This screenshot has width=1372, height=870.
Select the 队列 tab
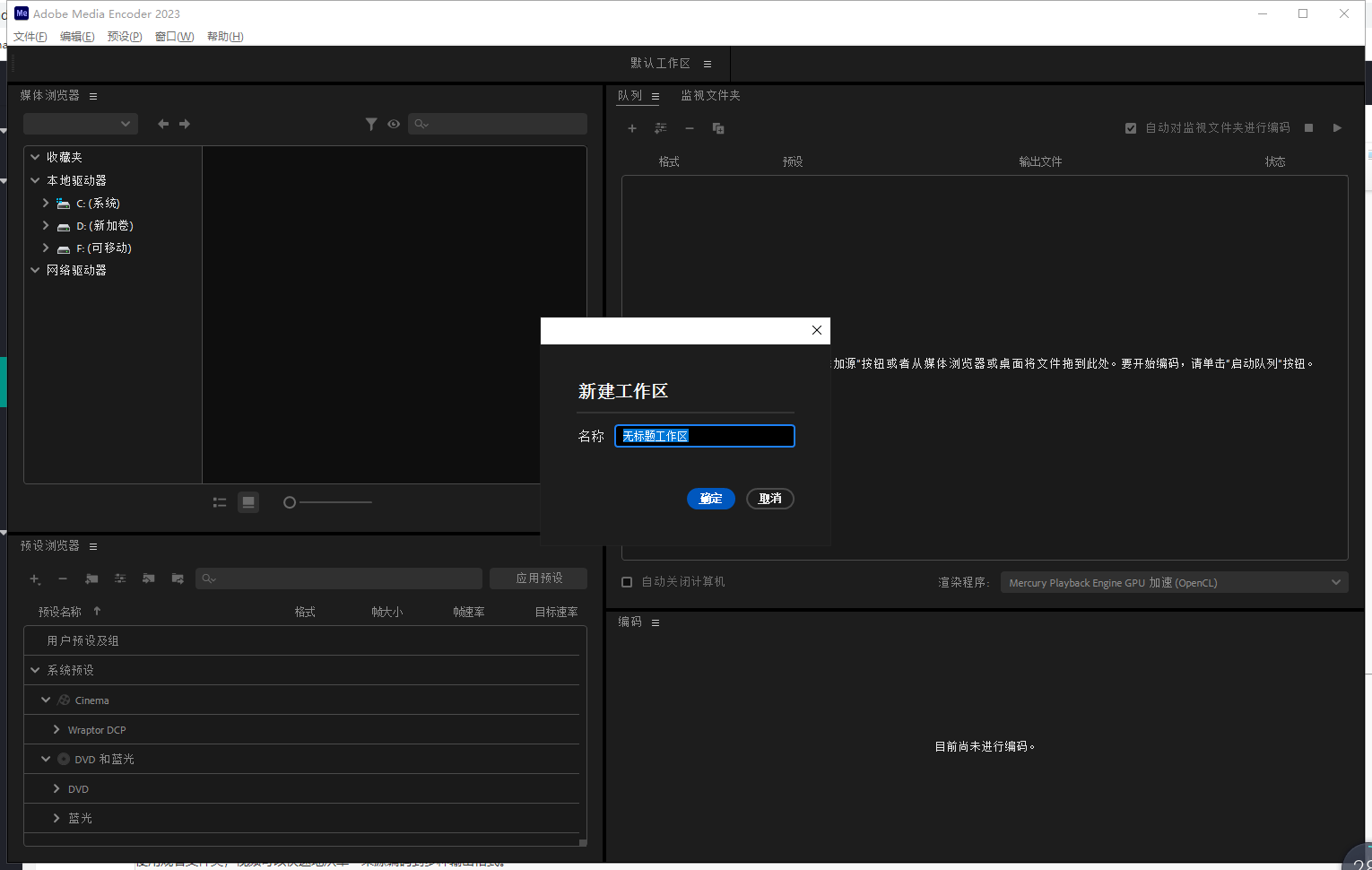(630, 95)
